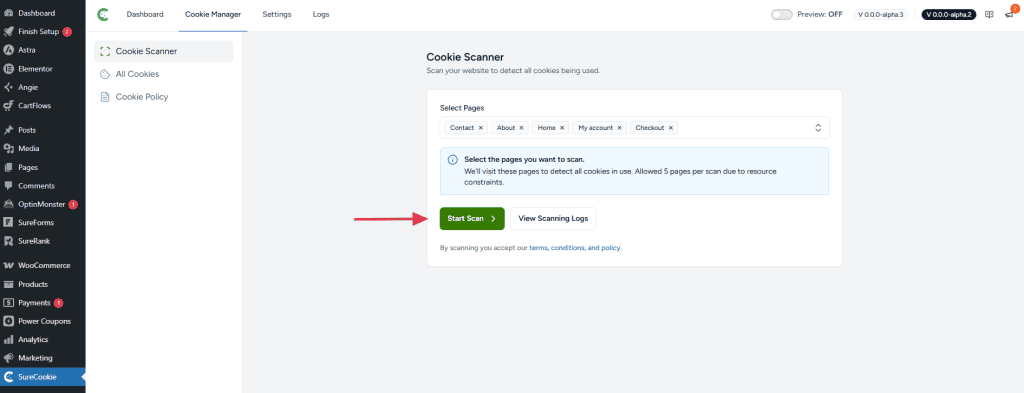This screenshot has width=1024, height=393.
Task: Switch to the Dashboard tab in header
Action: pos(145,14)
